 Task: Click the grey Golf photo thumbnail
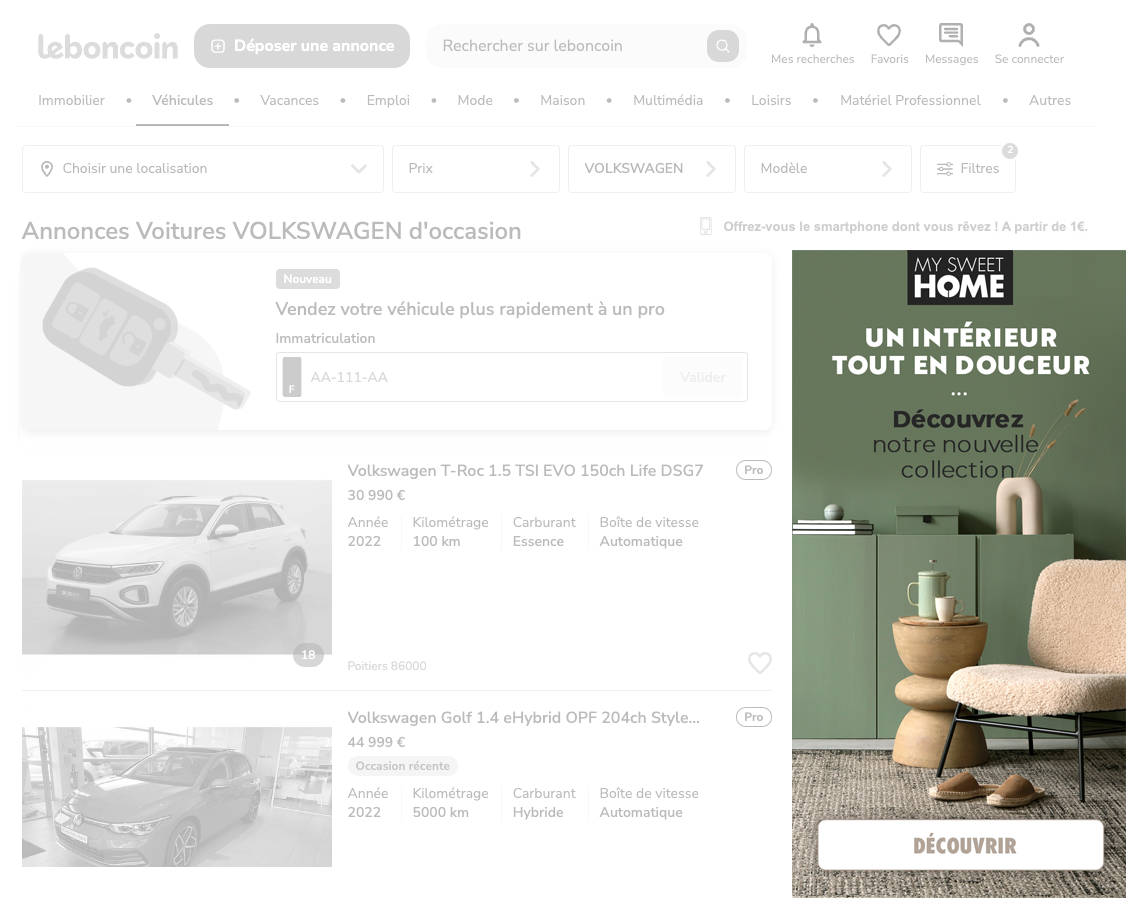pos(177,797)
